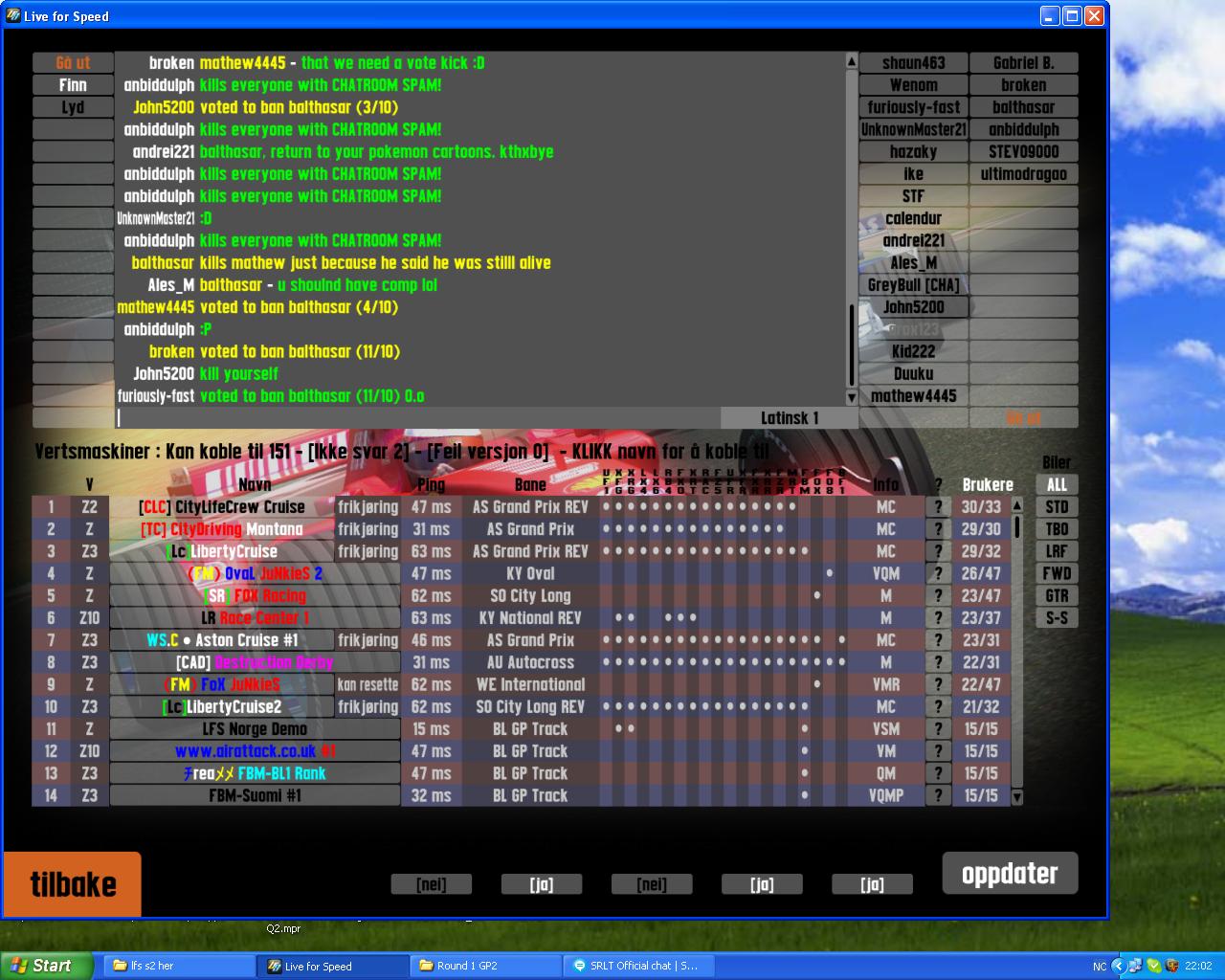This screenshot has height=980, width=1225.
Task: Join the FBM-Suomi #1 server
Action: (255, 795)
